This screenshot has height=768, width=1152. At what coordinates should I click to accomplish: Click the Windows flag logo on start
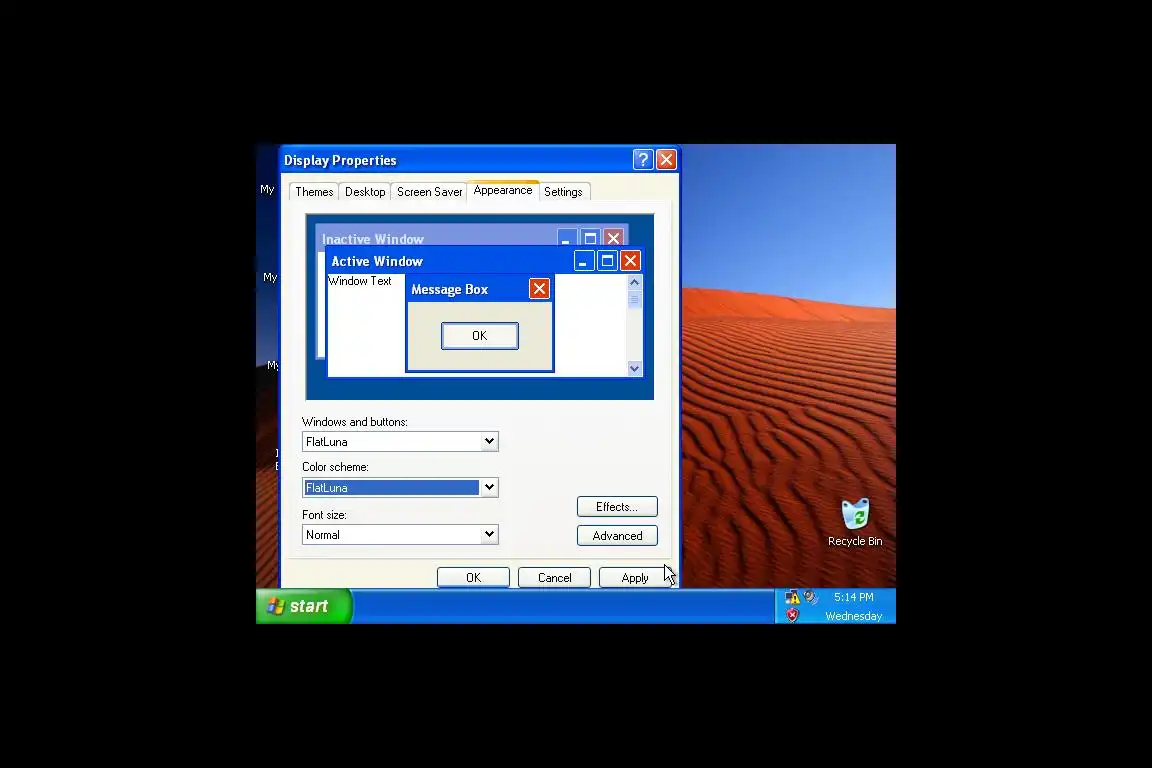point(276,606)
